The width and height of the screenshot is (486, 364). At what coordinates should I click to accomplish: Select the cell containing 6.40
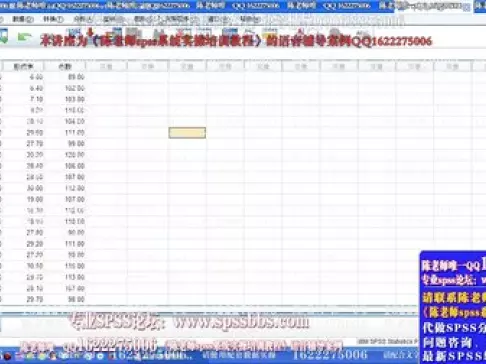click(x=23, y=88)
